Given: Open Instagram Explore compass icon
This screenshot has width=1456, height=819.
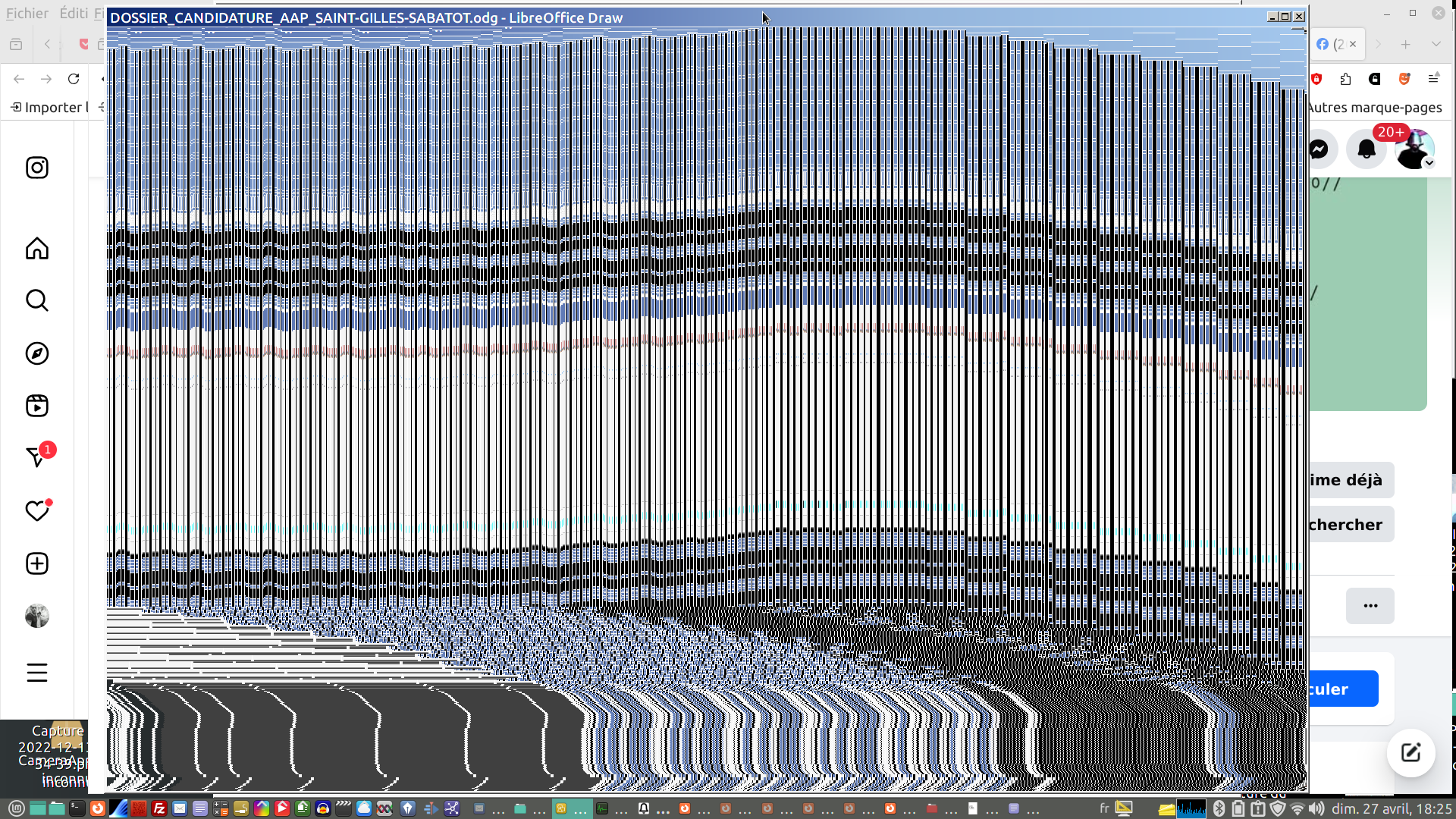Looking at the screenshot, I should point(36,353).
